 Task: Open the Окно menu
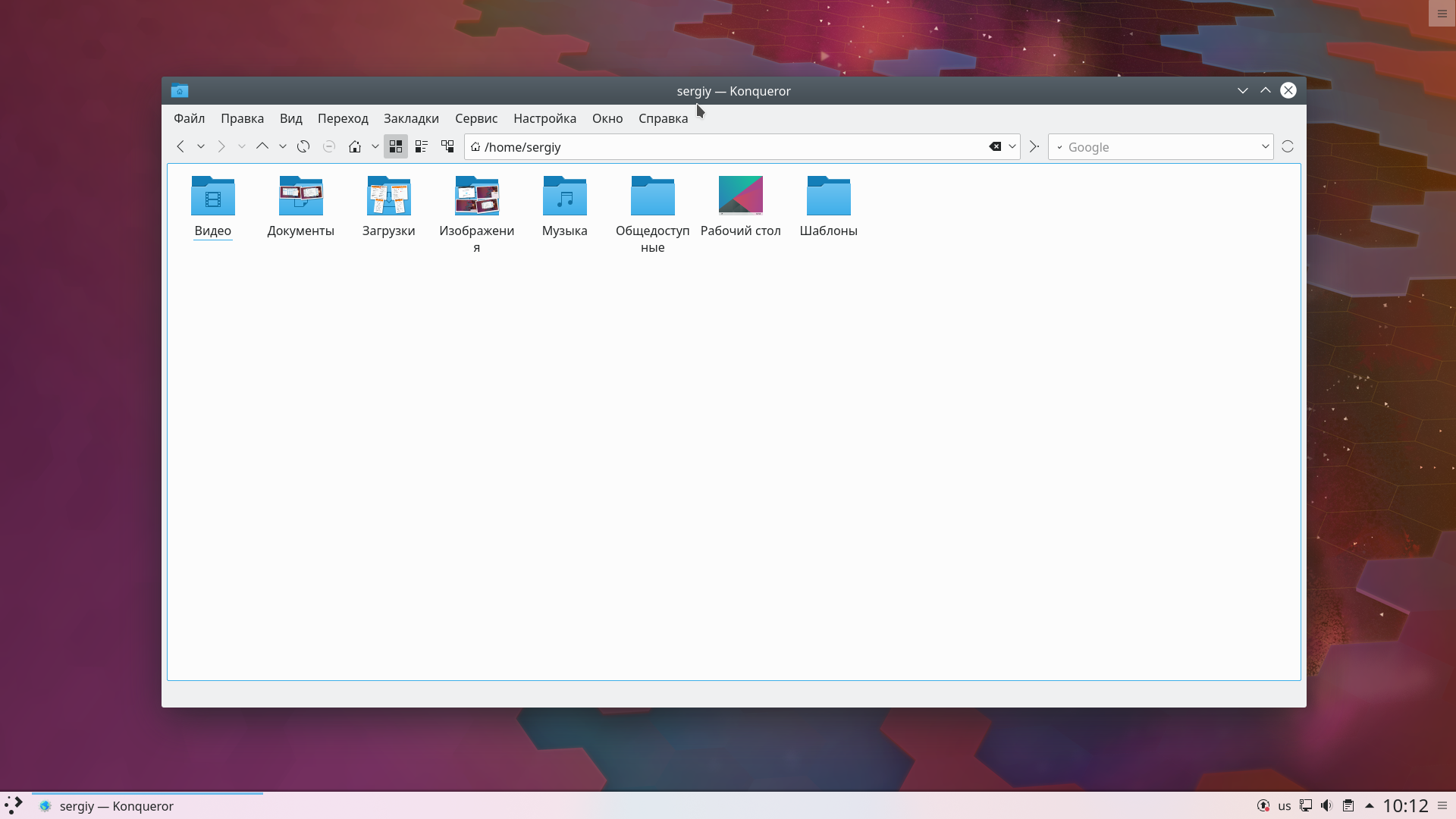(607, 118)
